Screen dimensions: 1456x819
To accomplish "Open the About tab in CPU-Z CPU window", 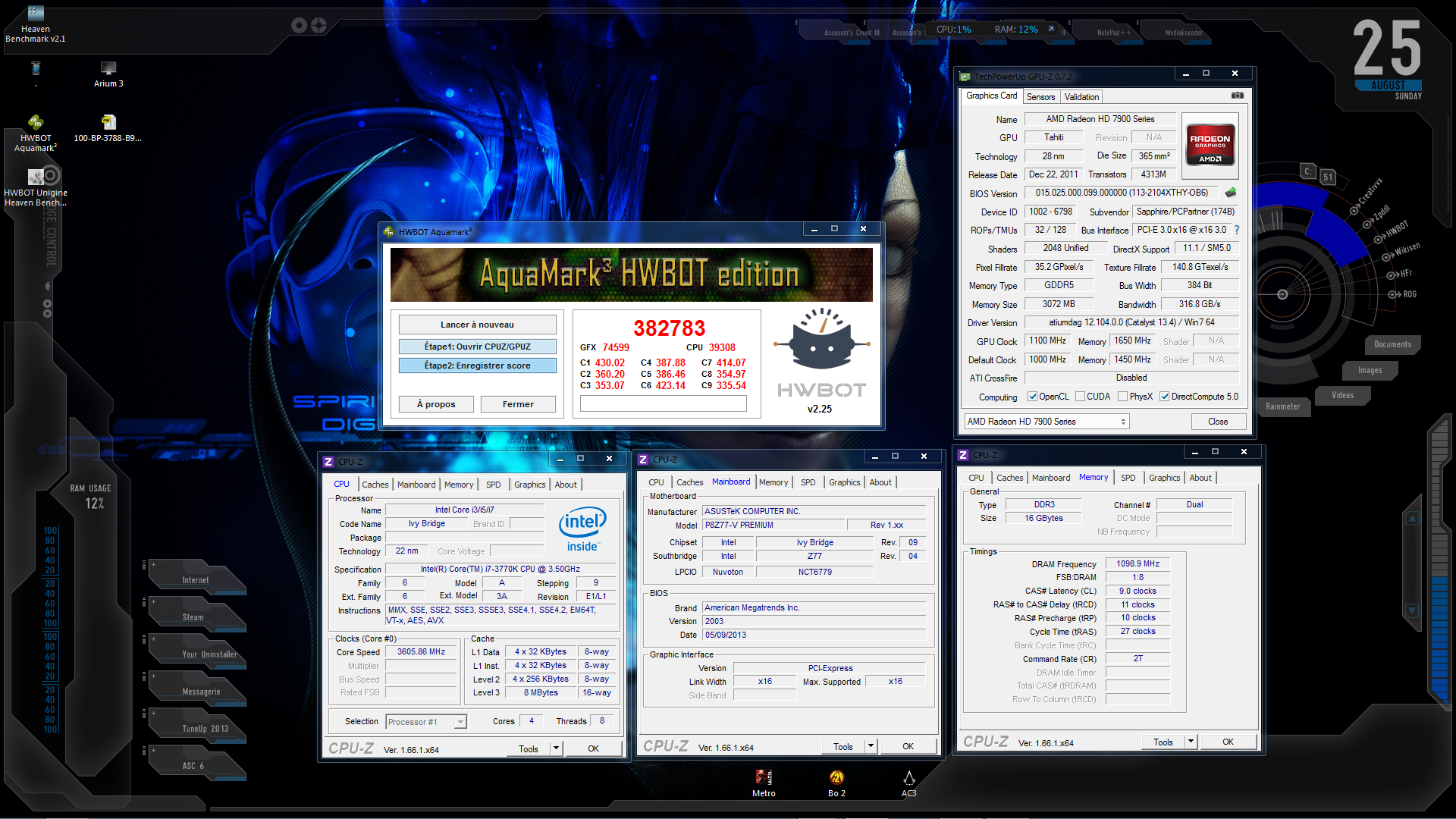I will point(566,485).
